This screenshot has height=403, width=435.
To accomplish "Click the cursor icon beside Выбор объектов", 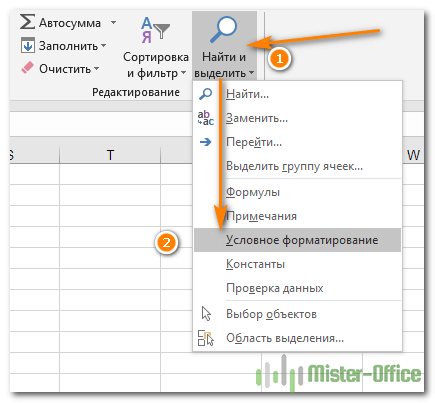I will (206, 314).
